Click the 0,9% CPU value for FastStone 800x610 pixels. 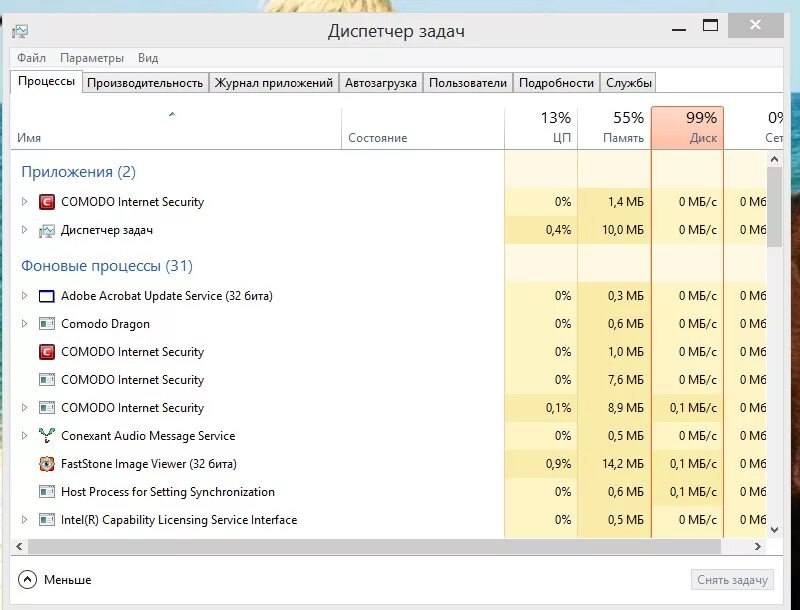coord(558,464)
